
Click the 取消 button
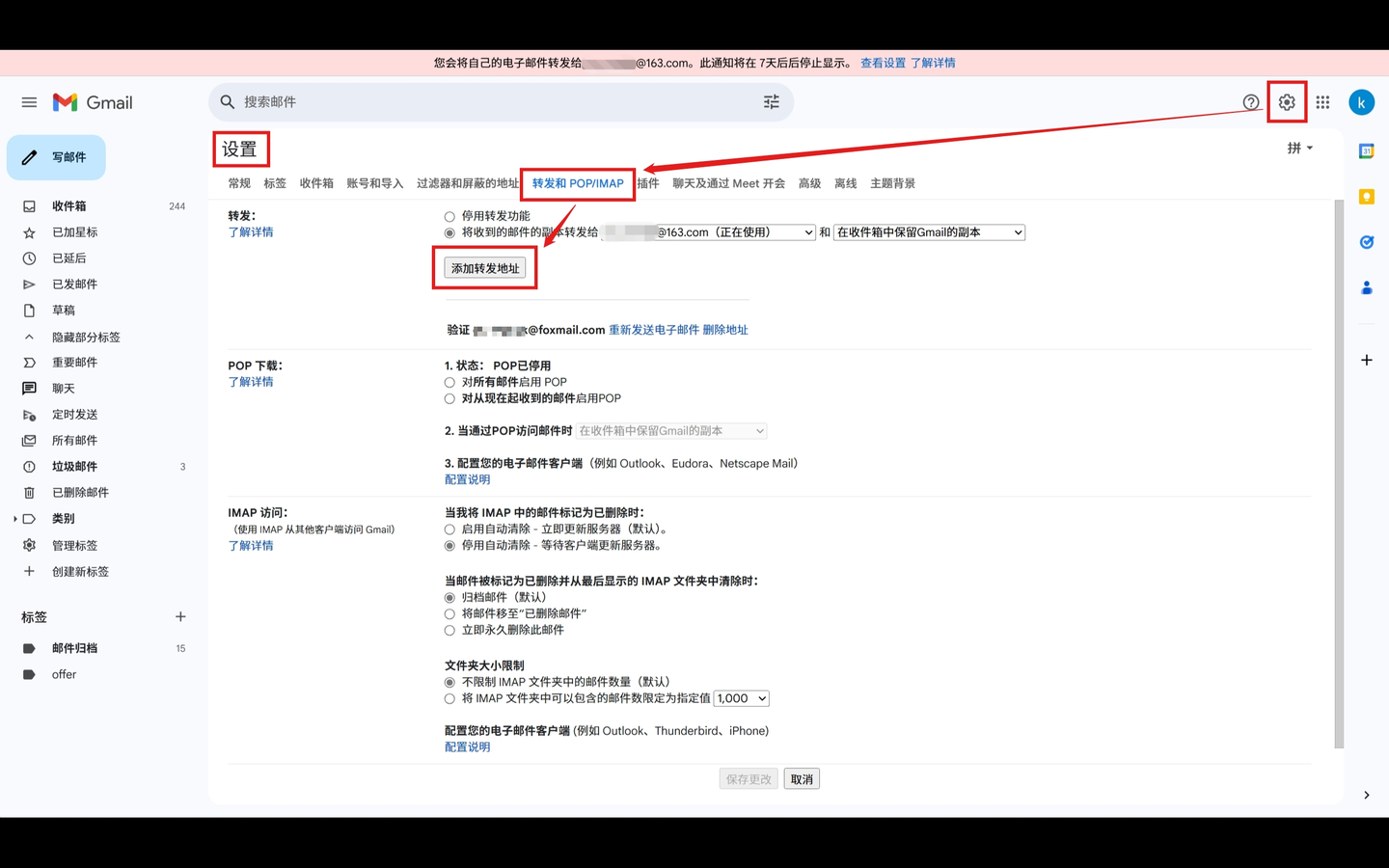pyautogui.click(x=802, y=779)
